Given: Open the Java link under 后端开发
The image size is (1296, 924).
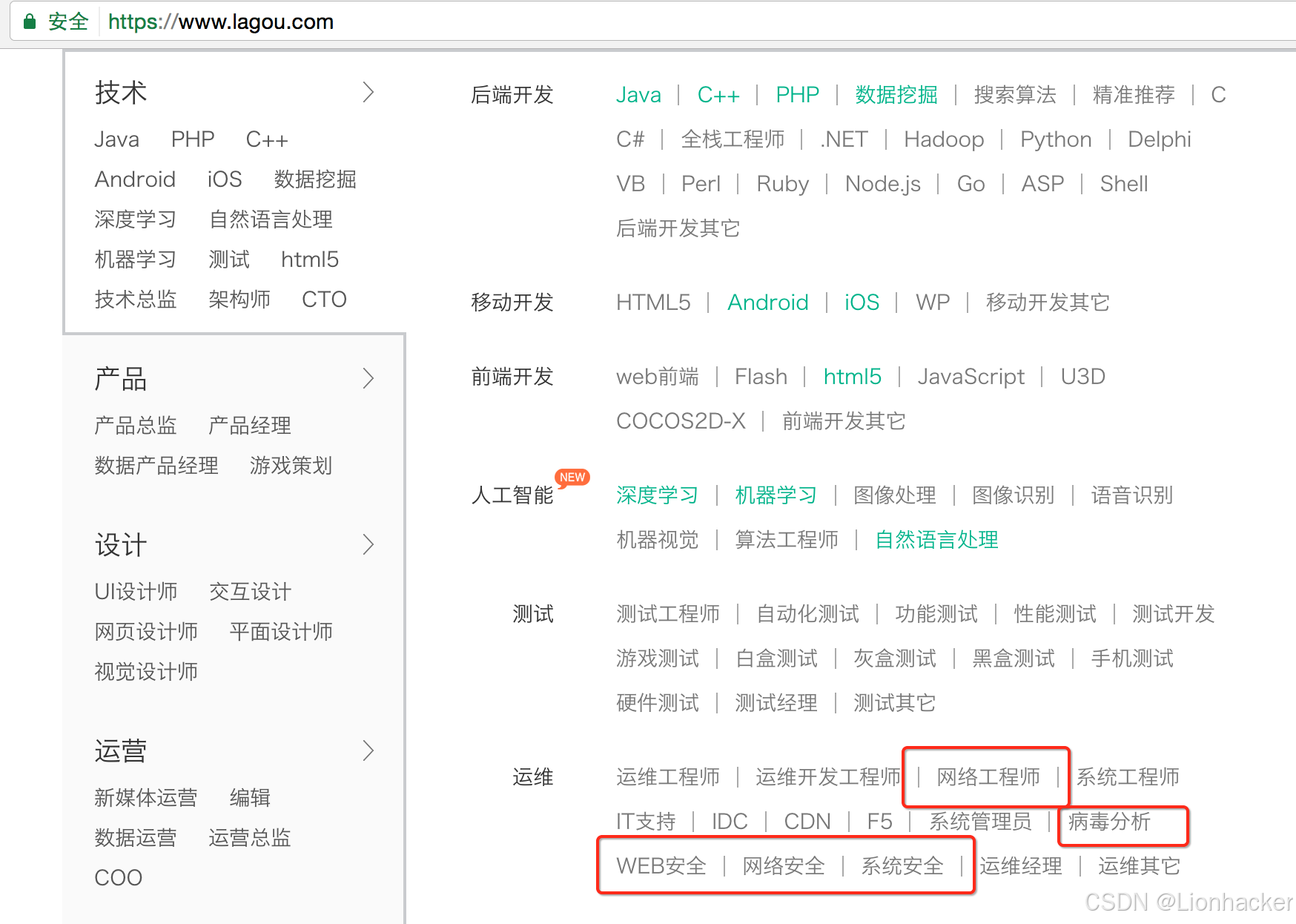Looking at the screenshot, I should (638, 94).
